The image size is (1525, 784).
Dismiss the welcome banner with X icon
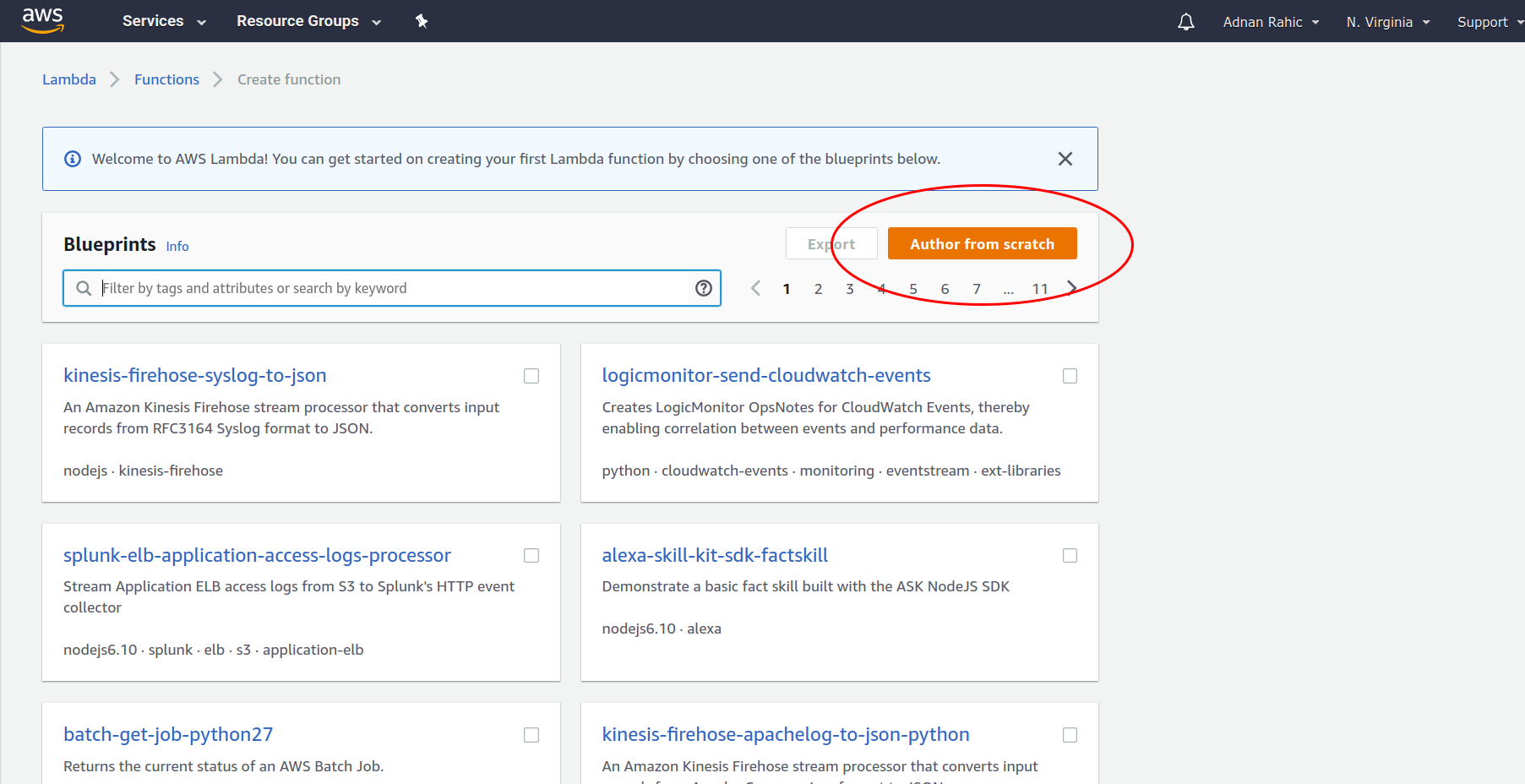(x=1065, y=159)
